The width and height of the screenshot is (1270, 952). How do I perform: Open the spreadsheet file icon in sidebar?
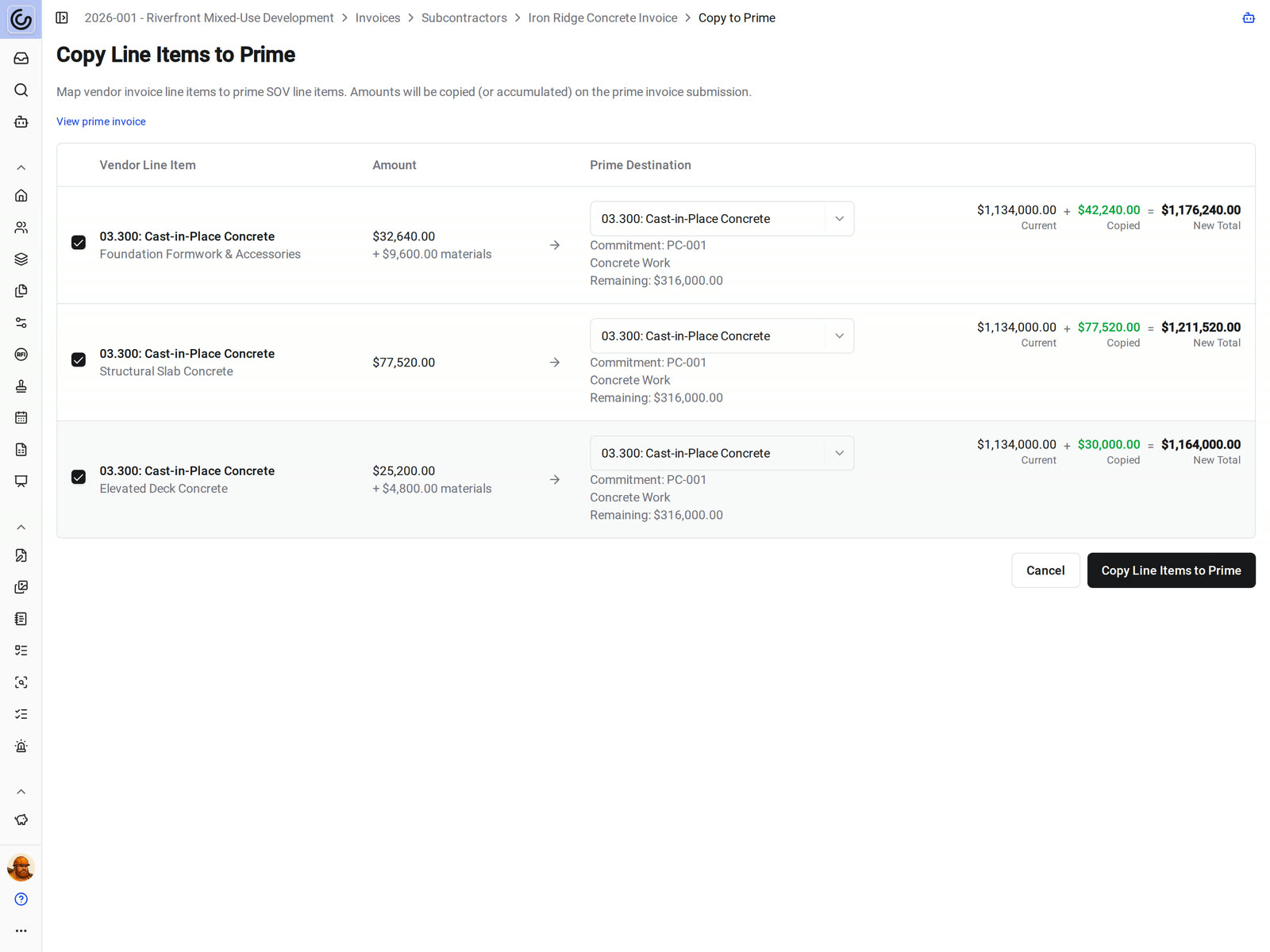[x=21, y=449]
